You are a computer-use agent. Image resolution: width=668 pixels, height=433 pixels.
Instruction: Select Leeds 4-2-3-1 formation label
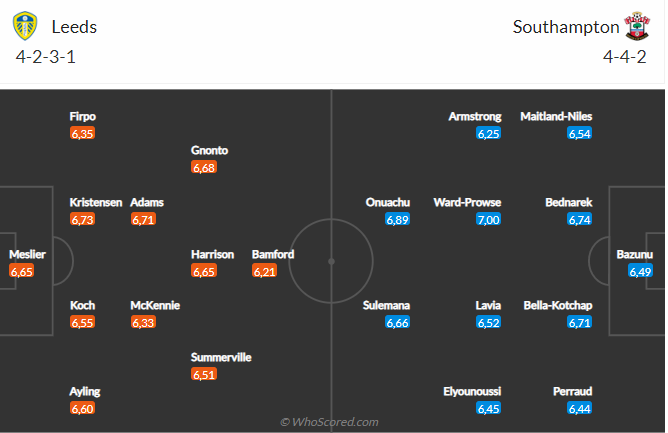click(46, 57)
